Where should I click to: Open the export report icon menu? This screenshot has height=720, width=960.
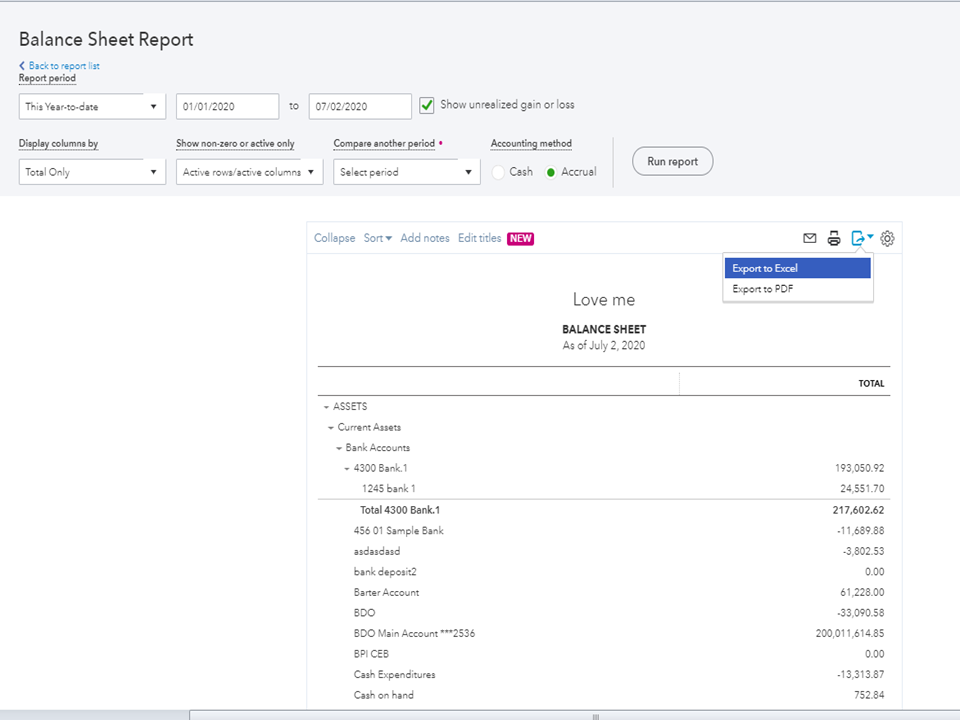coord(861,238)
